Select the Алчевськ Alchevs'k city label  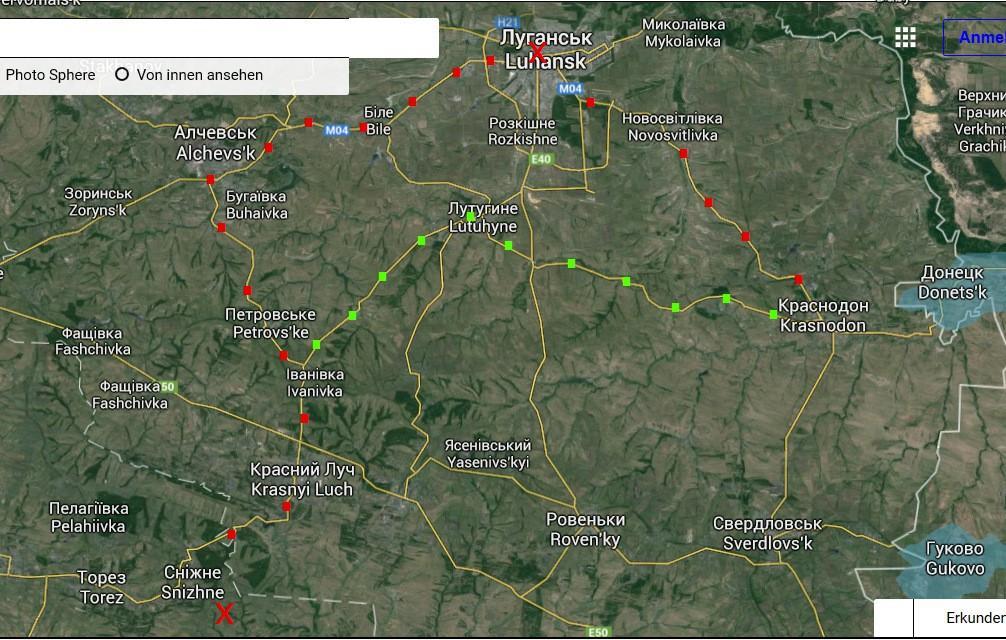click(x=216, y=143)
